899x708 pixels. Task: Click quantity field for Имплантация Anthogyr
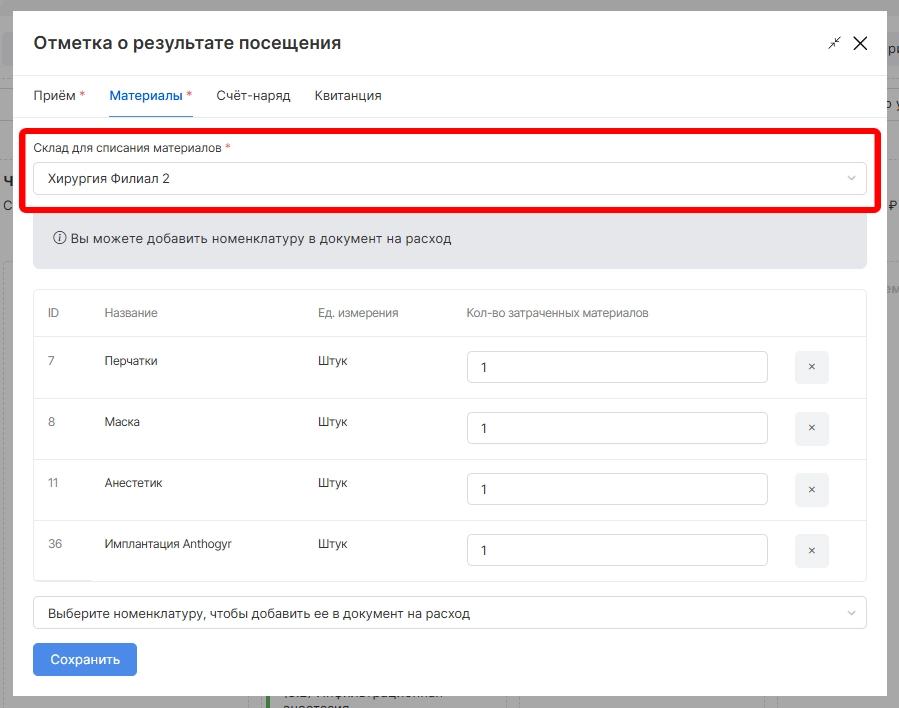coord(616,551)
